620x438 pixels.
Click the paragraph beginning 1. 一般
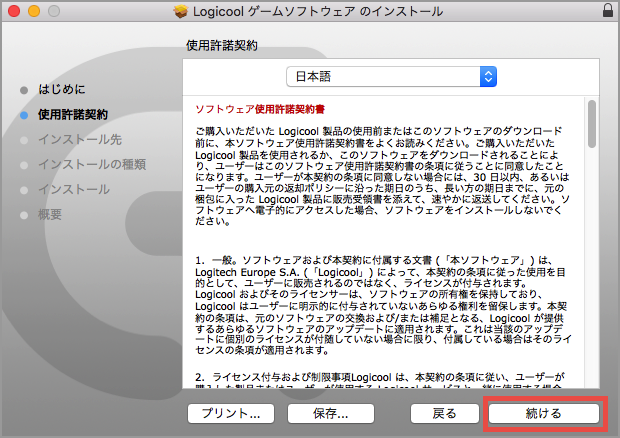tap(383, 305)
